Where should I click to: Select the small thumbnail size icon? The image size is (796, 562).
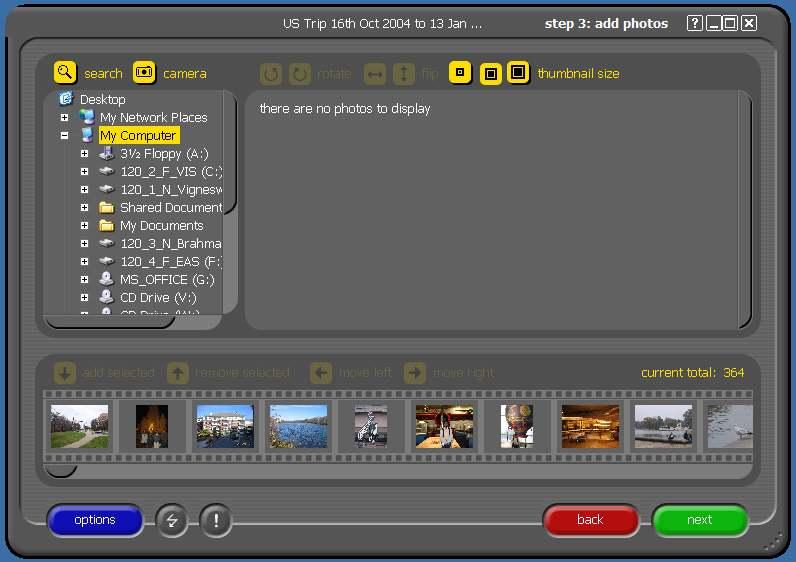point(460,72)
